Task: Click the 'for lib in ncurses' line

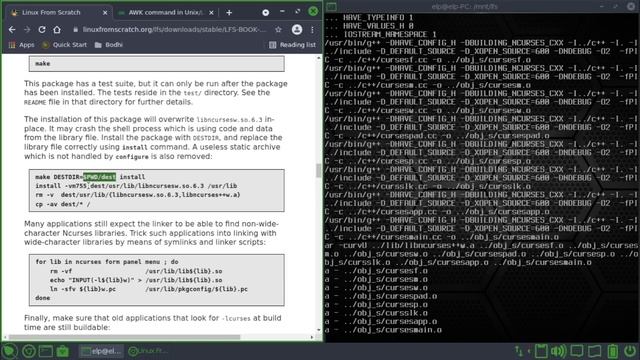Action: tap(107, 262)
